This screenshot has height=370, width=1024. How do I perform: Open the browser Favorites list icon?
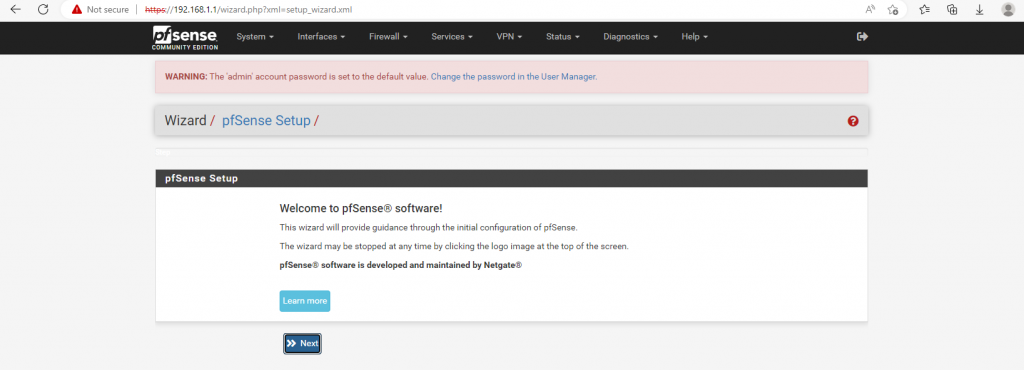[x=925, y=9]
